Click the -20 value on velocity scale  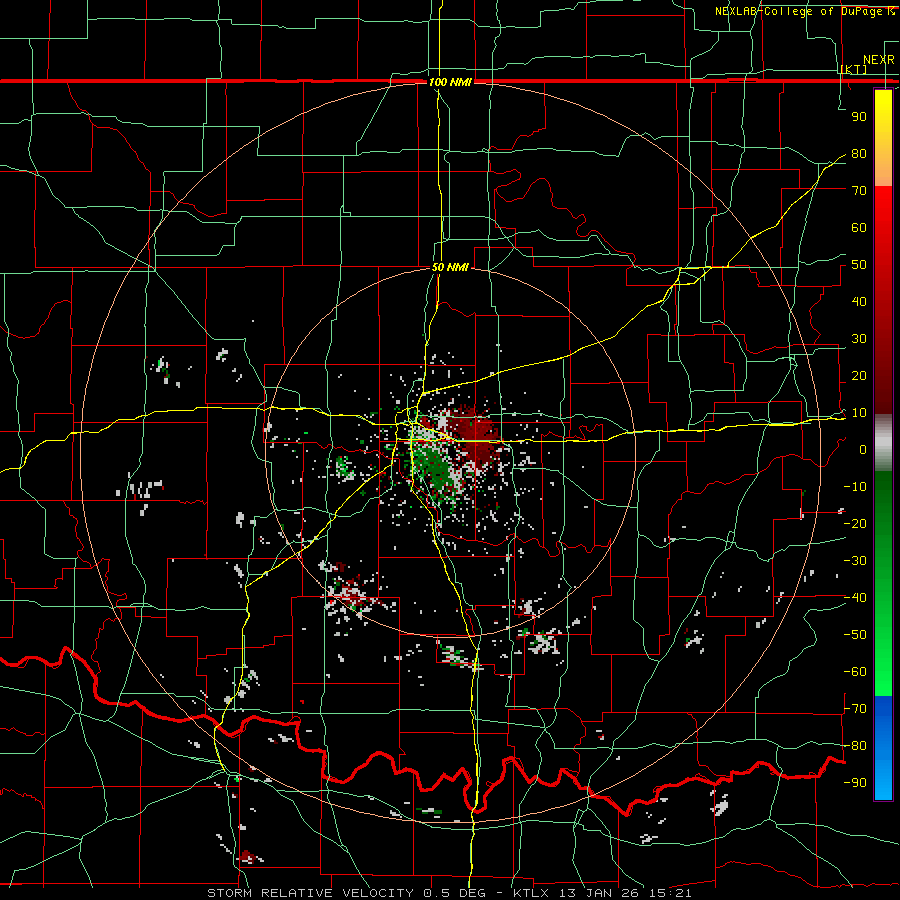pyautogui.click(x=855, y=524)
